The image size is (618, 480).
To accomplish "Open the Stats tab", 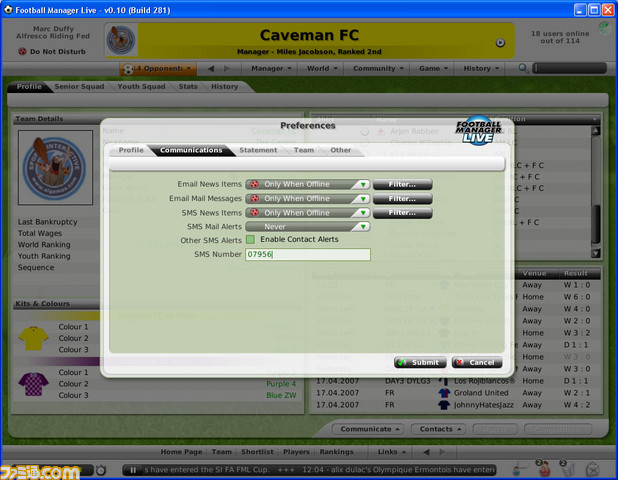I will click(188, 86).
